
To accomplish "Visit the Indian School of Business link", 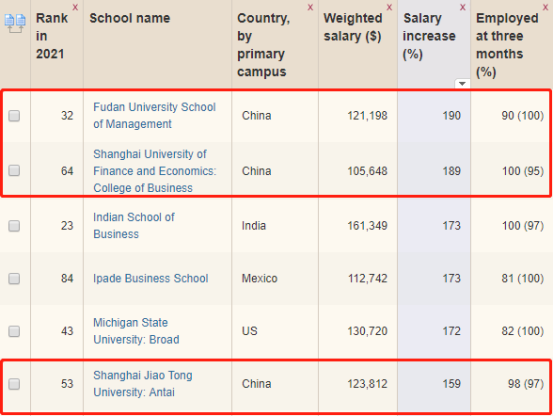I will pos(134,225).
